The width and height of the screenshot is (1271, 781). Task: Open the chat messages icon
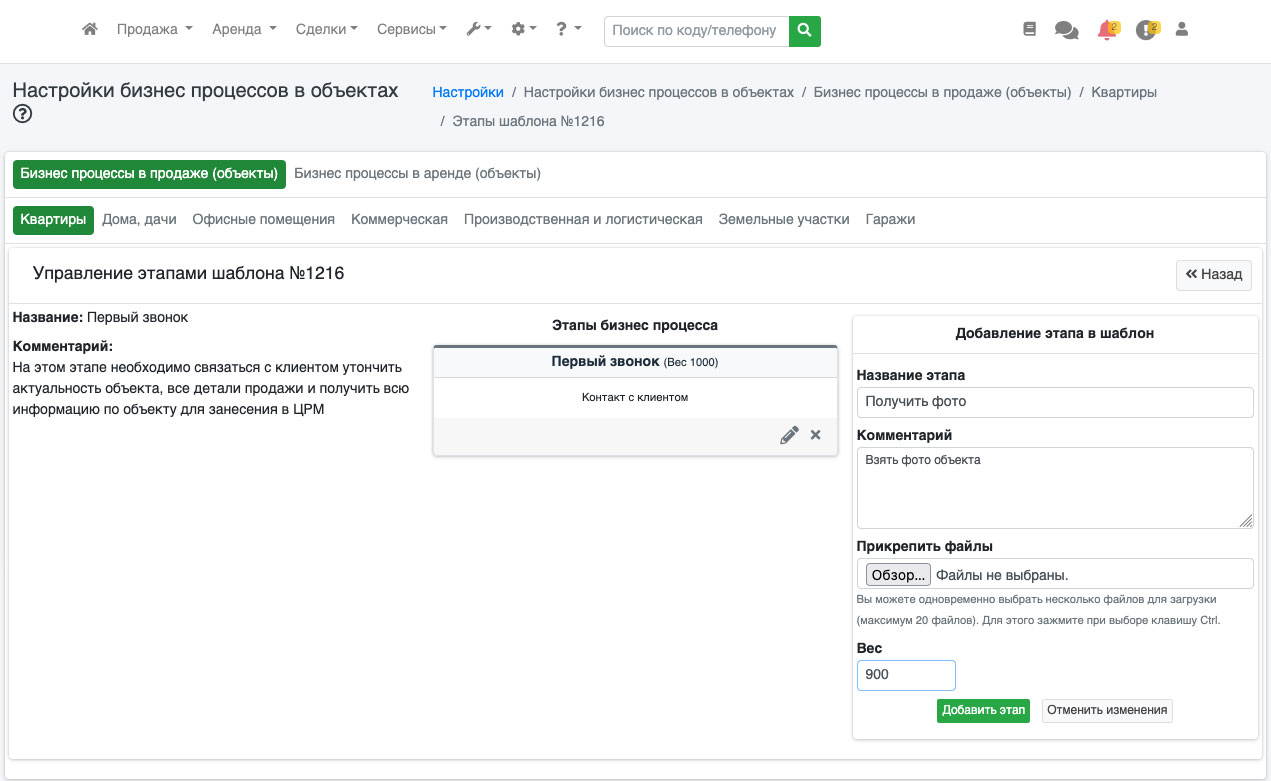1066,31
